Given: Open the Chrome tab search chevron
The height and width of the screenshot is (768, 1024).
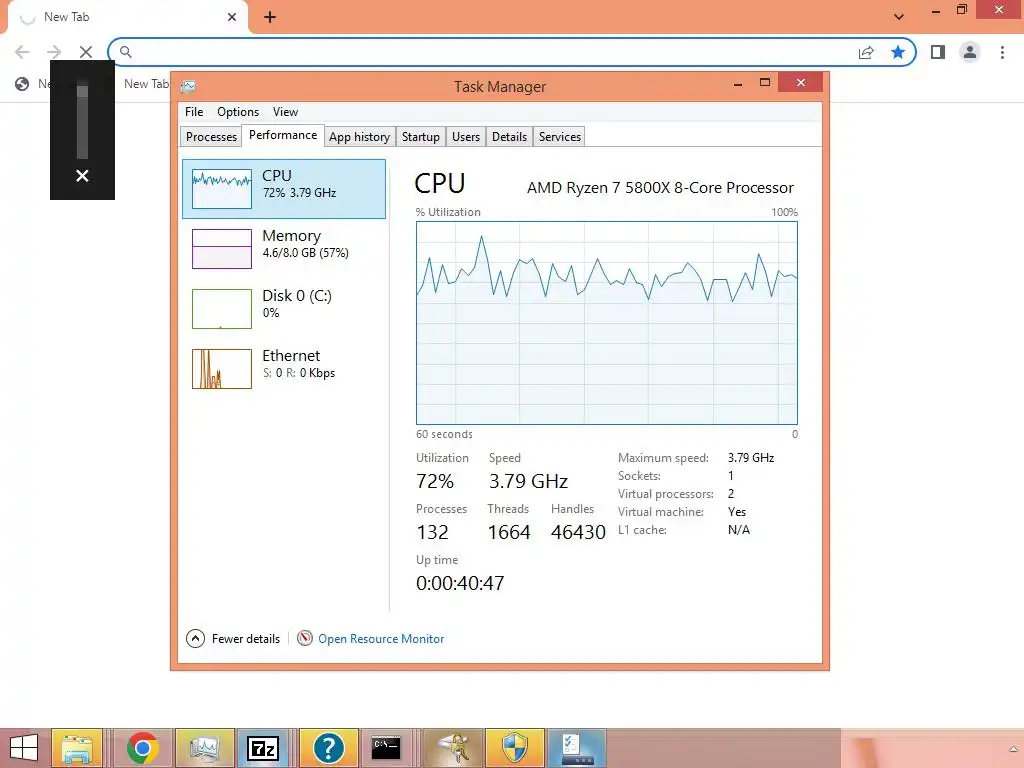Looking at the screenshot, I should 899,17.
